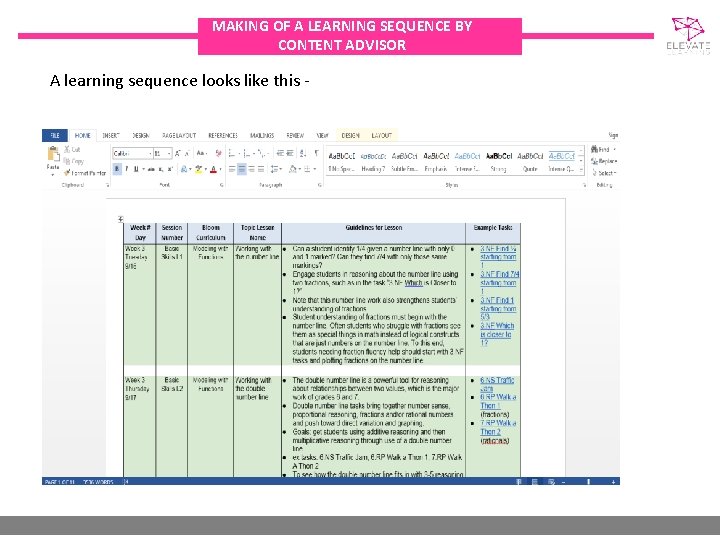Switch to the INSERT tab
The image size is (720, 540).
click(x=111, y=135)
